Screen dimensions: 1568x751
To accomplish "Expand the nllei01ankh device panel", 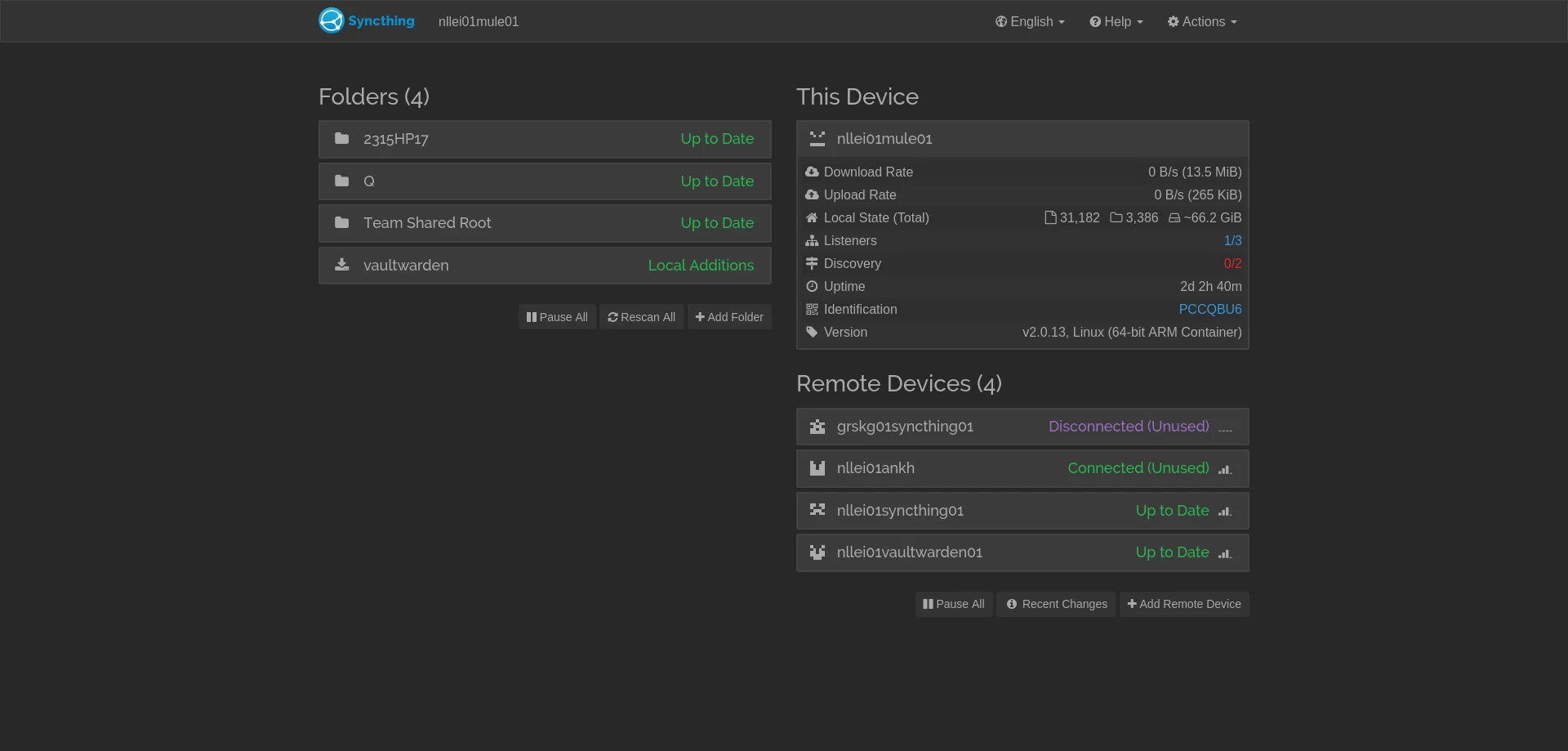I will (x=1022, y=468).
